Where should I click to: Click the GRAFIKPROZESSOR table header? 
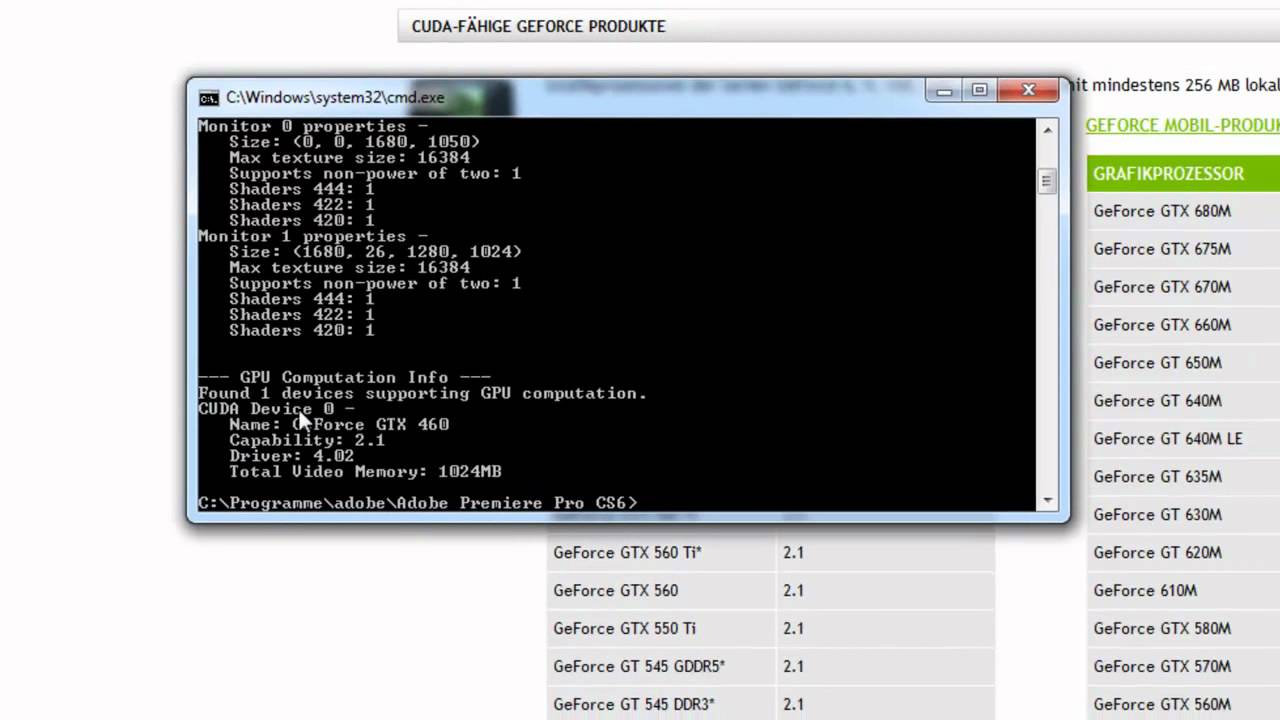1183,173
